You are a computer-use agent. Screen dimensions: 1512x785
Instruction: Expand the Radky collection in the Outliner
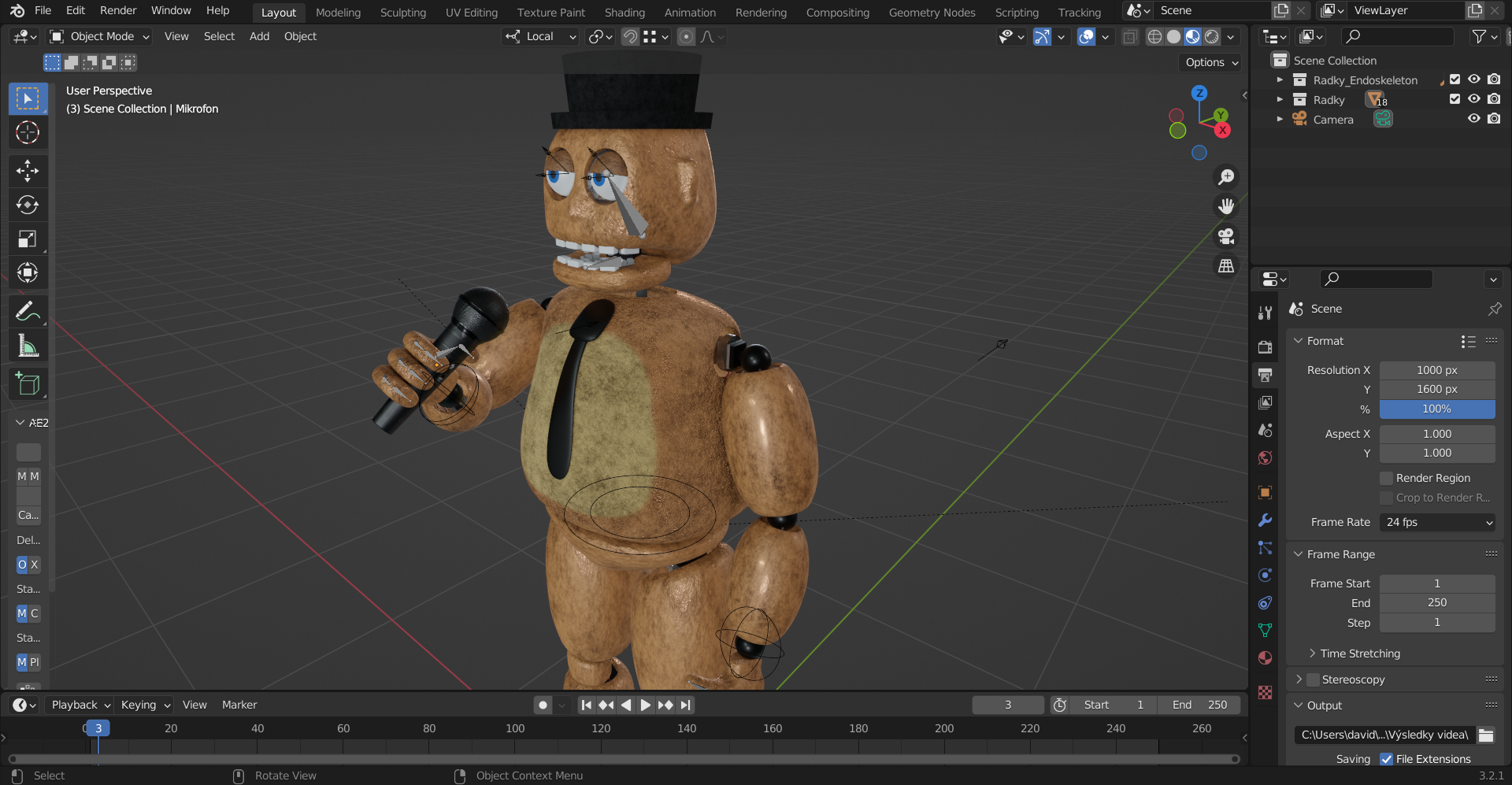[x=1280, y=99]
